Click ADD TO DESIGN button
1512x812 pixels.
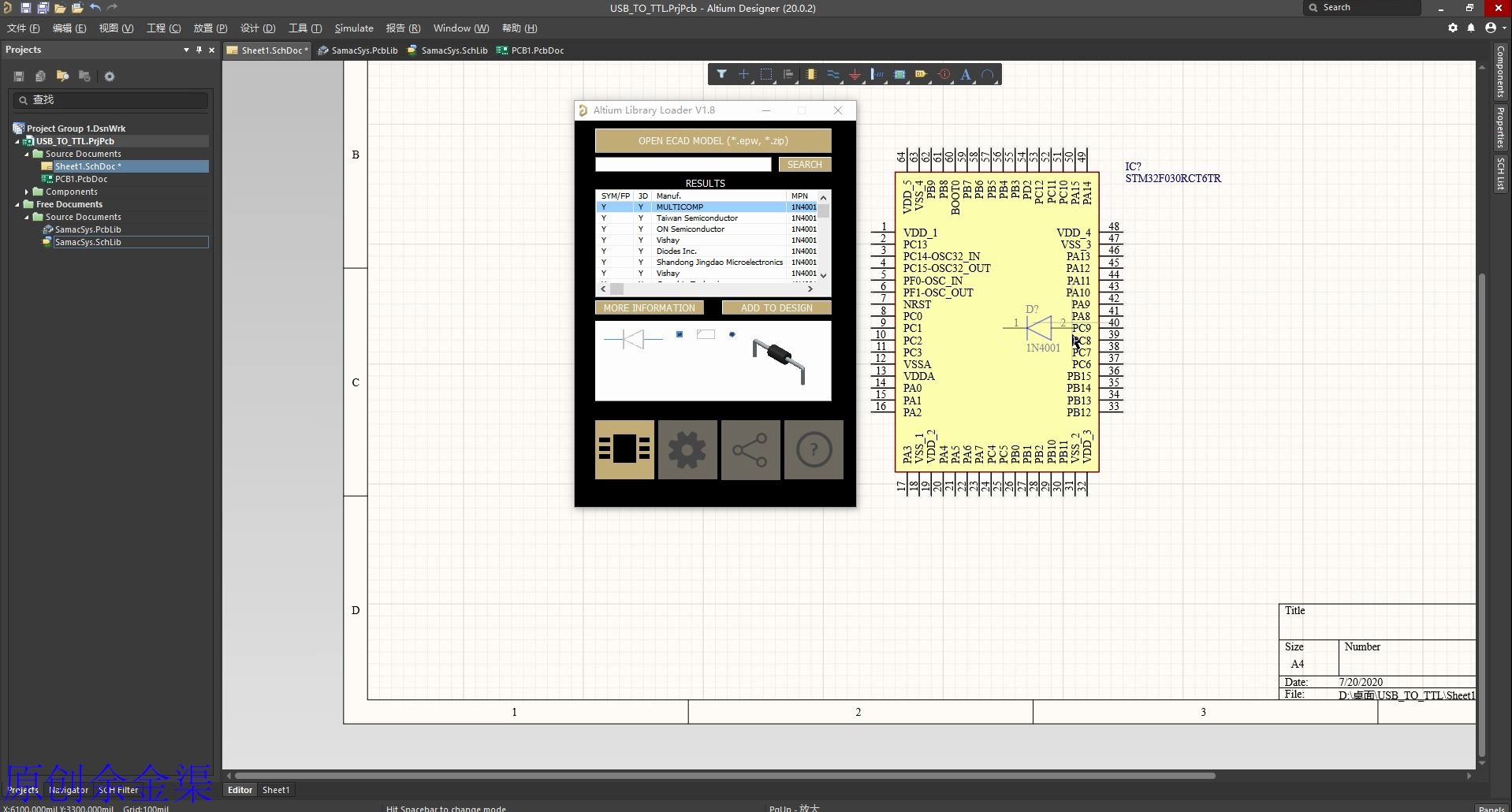(776, 307)
